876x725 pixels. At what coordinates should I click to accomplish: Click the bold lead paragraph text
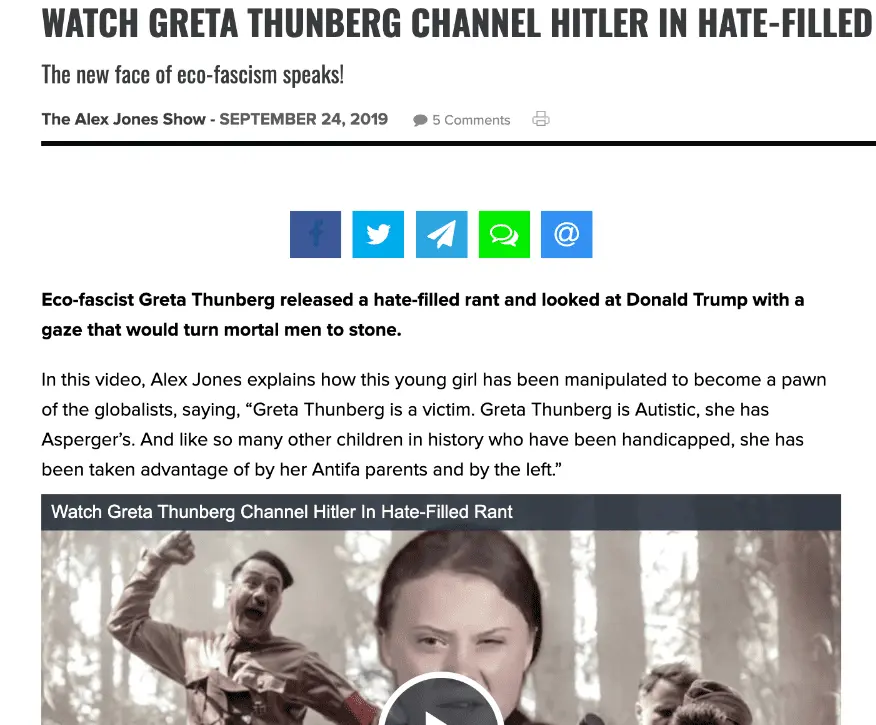coord(423,314)
